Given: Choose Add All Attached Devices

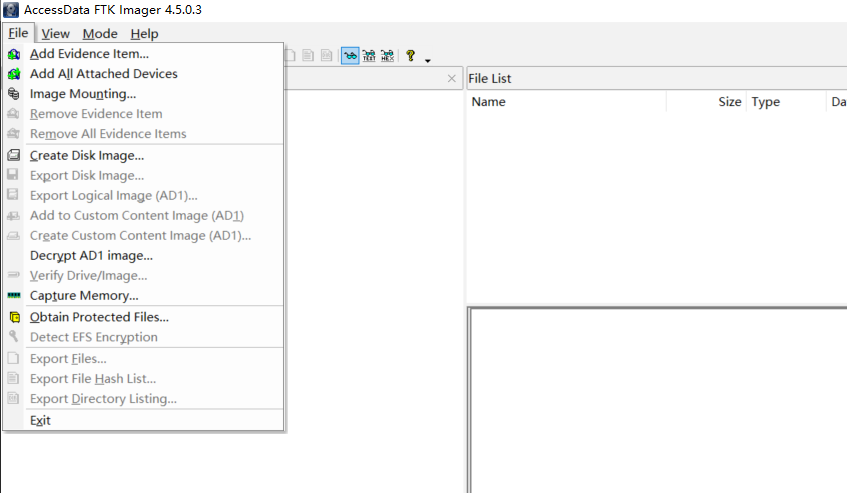Looking at the screenshot, I should 104,74.
